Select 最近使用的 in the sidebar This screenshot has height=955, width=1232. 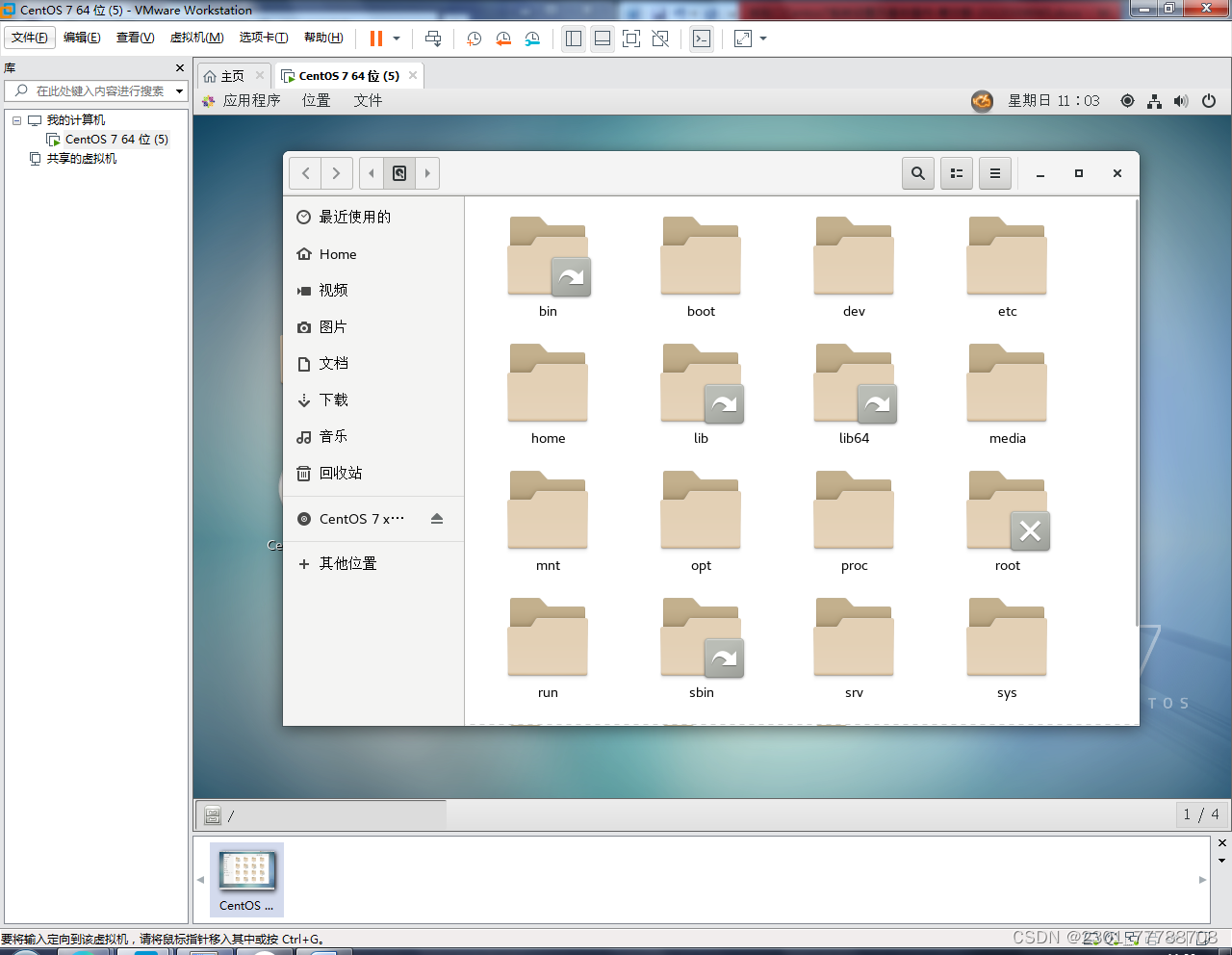pyautogui.click(x=373, y=217)
